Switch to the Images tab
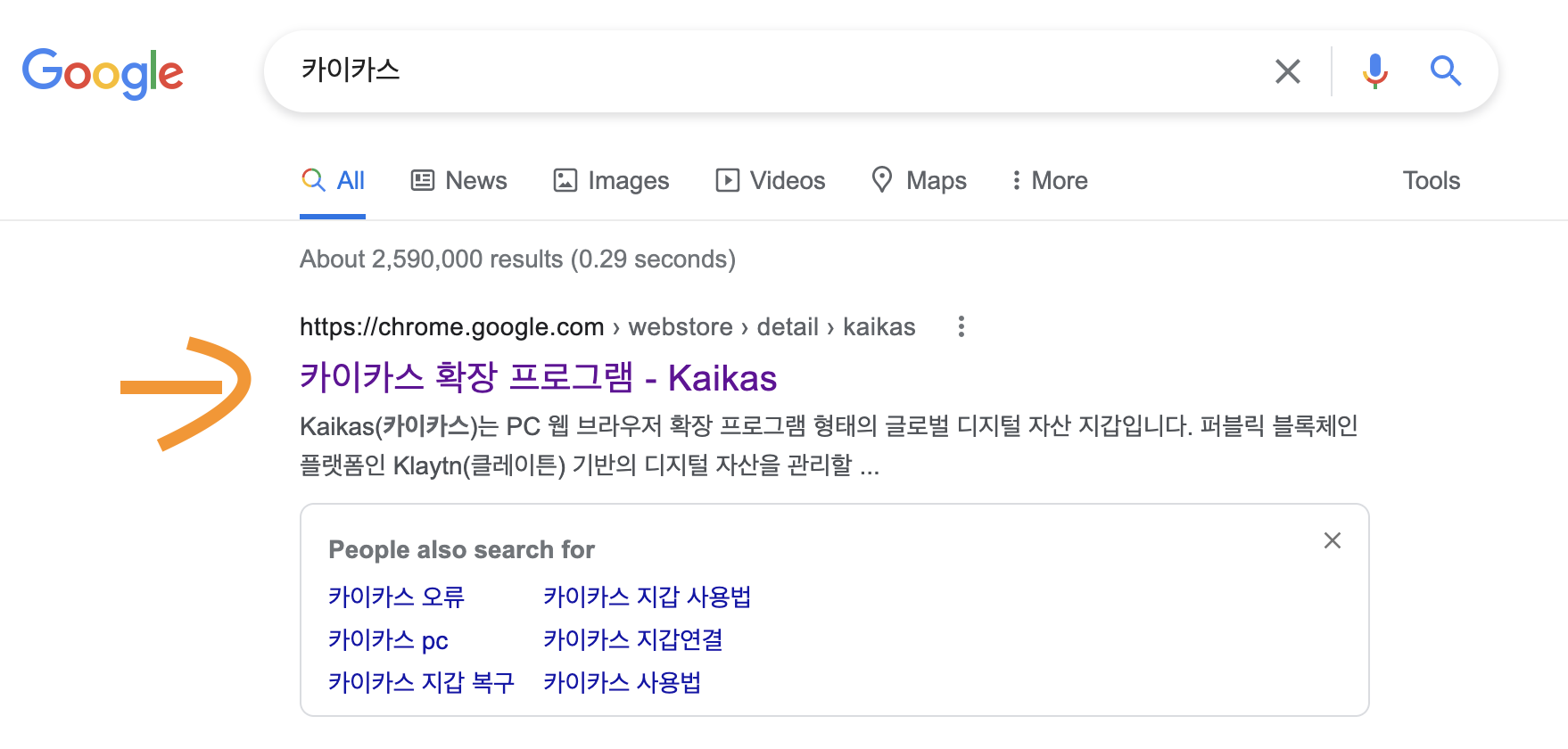This screenshot has width=1568, height=749. point(611,181)
